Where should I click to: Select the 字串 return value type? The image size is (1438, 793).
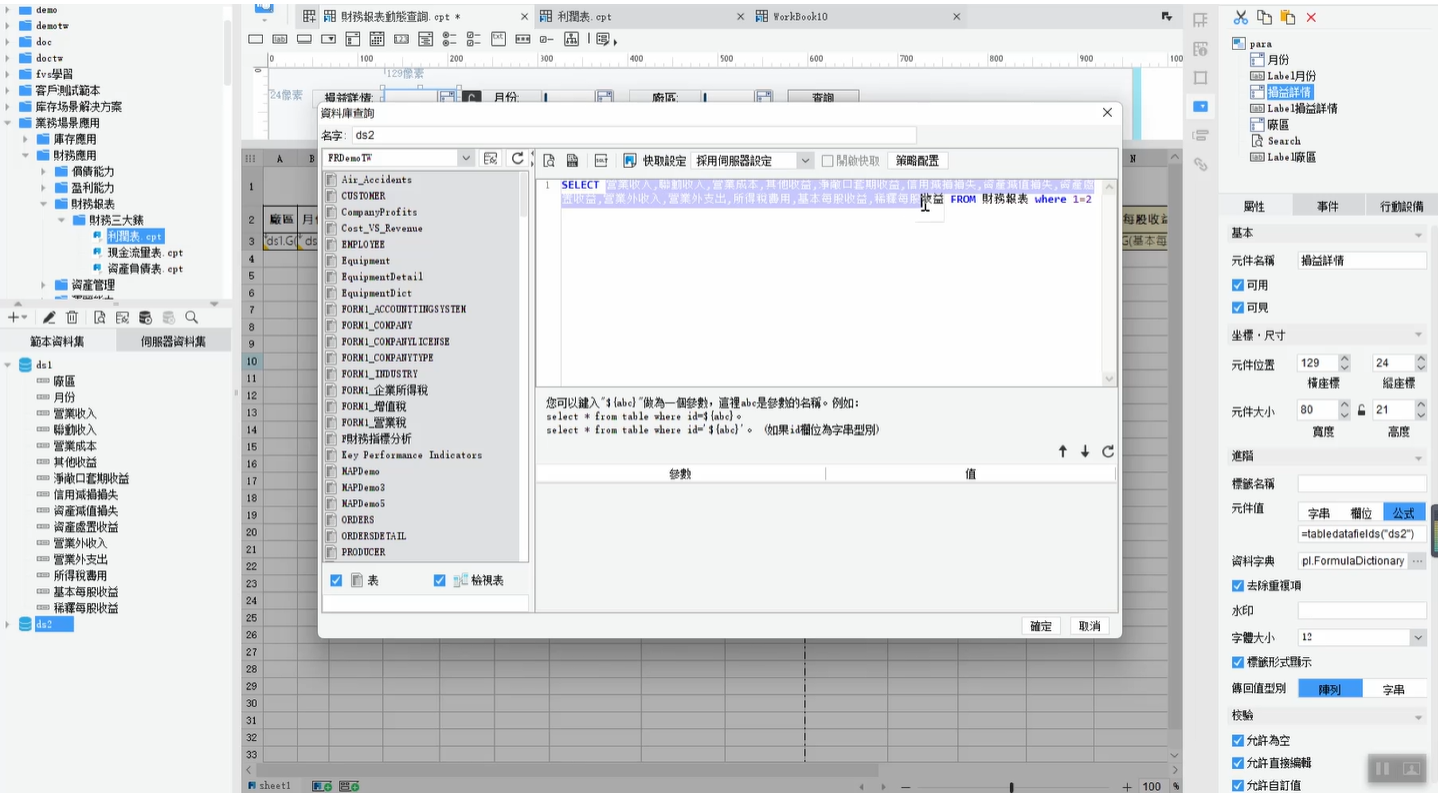pos(1393,689)
